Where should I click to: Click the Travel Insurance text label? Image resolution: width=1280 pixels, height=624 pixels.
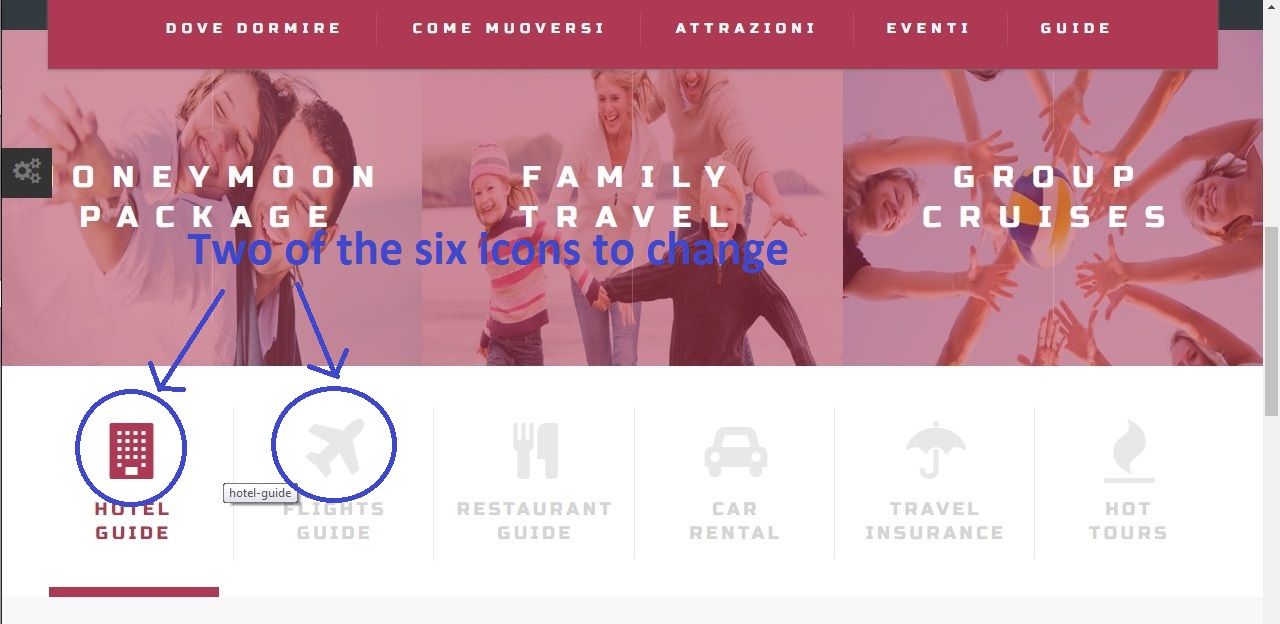[x=934, y=521]
